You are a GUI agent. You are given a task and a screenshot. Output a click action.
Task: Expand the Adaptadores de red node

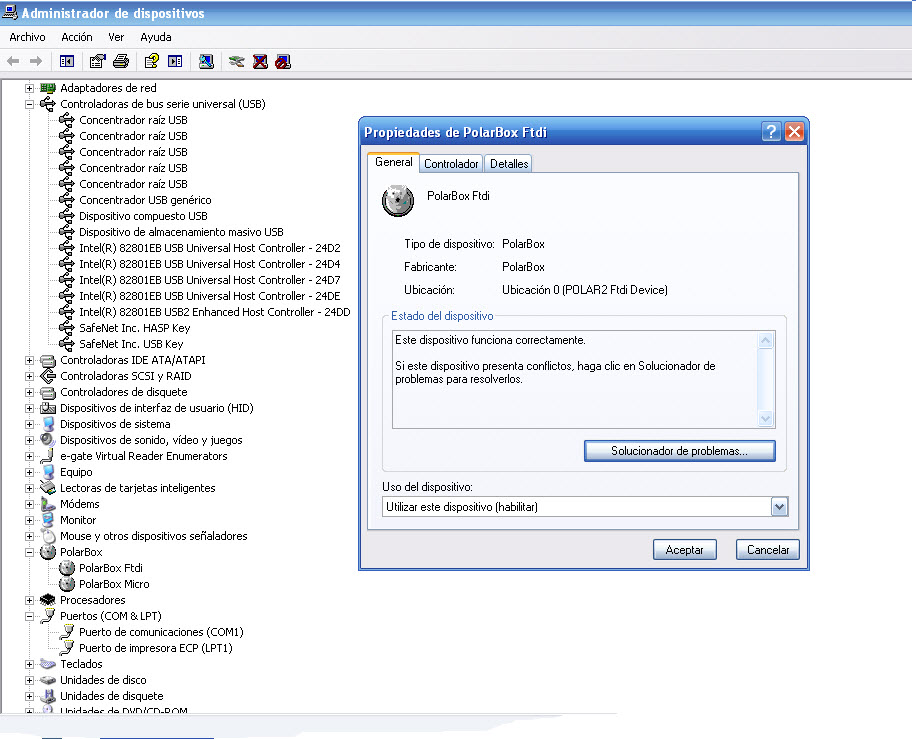(29, 88)
